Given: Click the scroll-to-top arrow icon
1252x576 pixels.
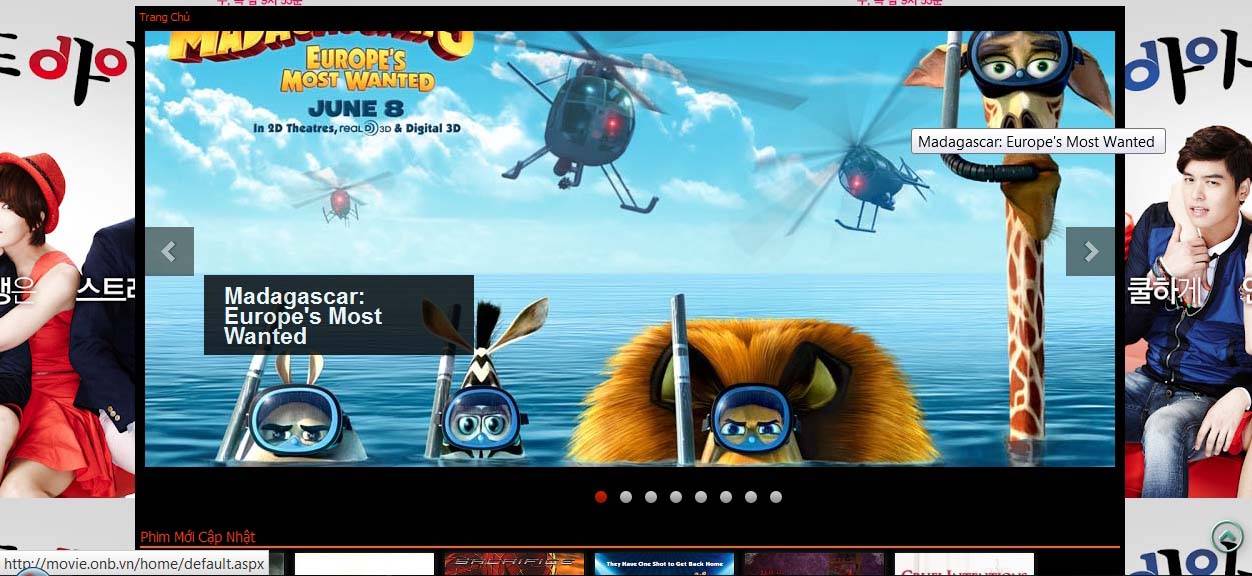Looking at the screenshot, I should tap(1227, 537).
